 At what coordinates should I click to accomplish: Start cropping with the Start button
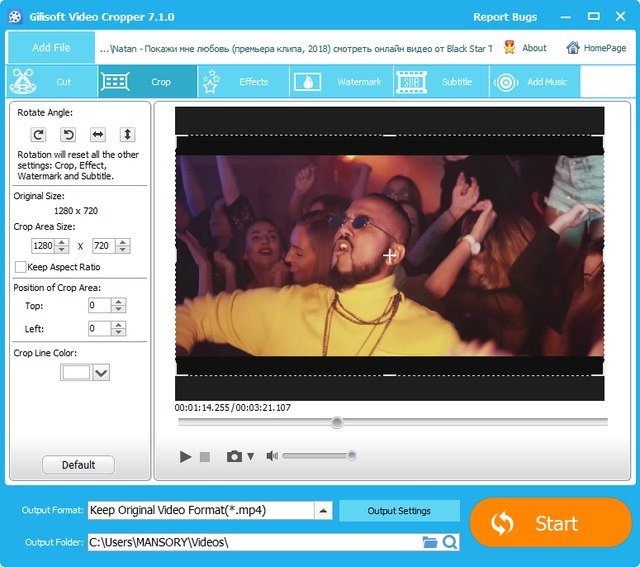tap(550, 523)
